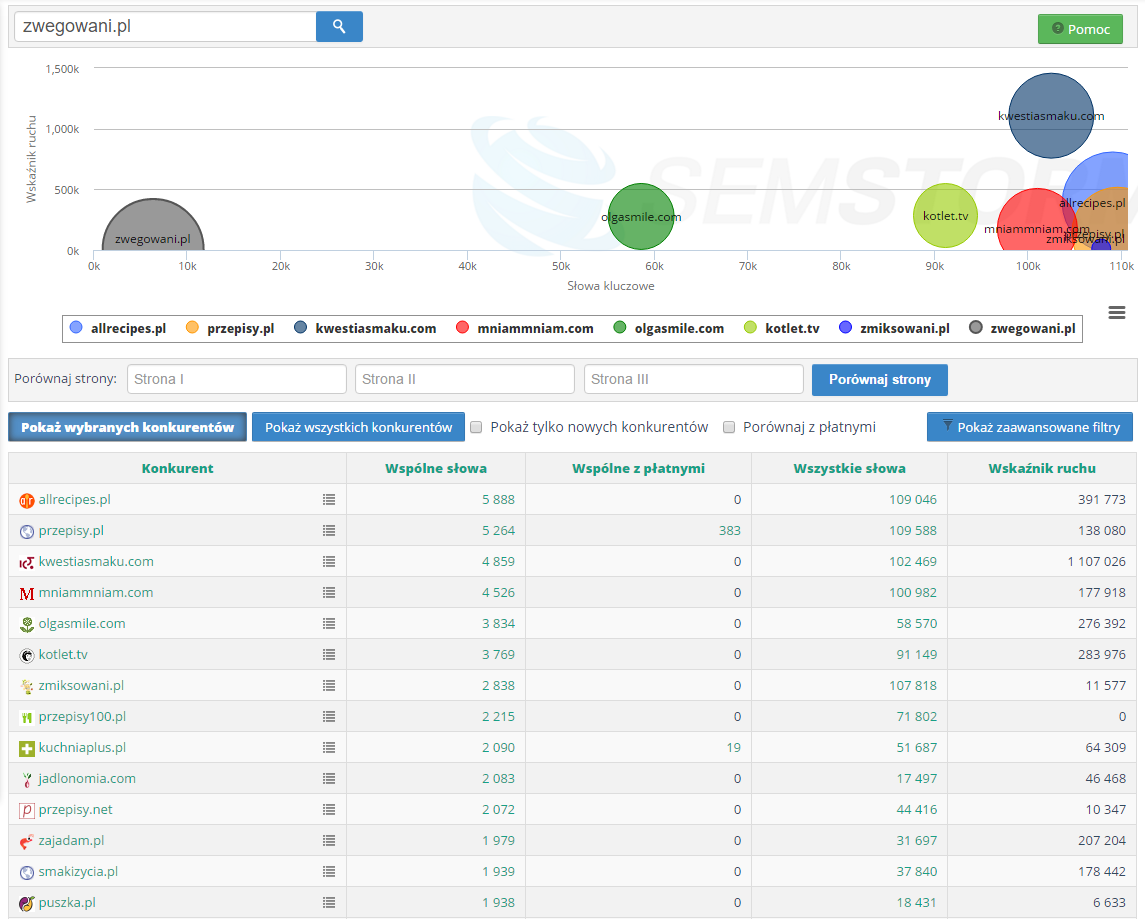
Task: Click paid shared value 19 for kuchniaplus.pl
Action: [x=734, y=748]
